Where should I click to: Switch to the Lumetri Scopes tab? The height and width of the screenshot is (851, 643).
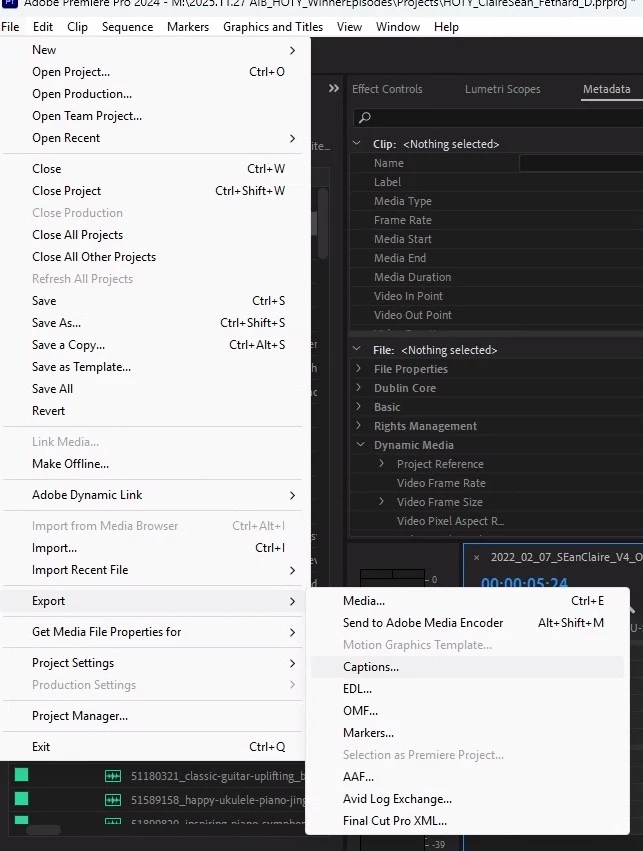[502, 89]
